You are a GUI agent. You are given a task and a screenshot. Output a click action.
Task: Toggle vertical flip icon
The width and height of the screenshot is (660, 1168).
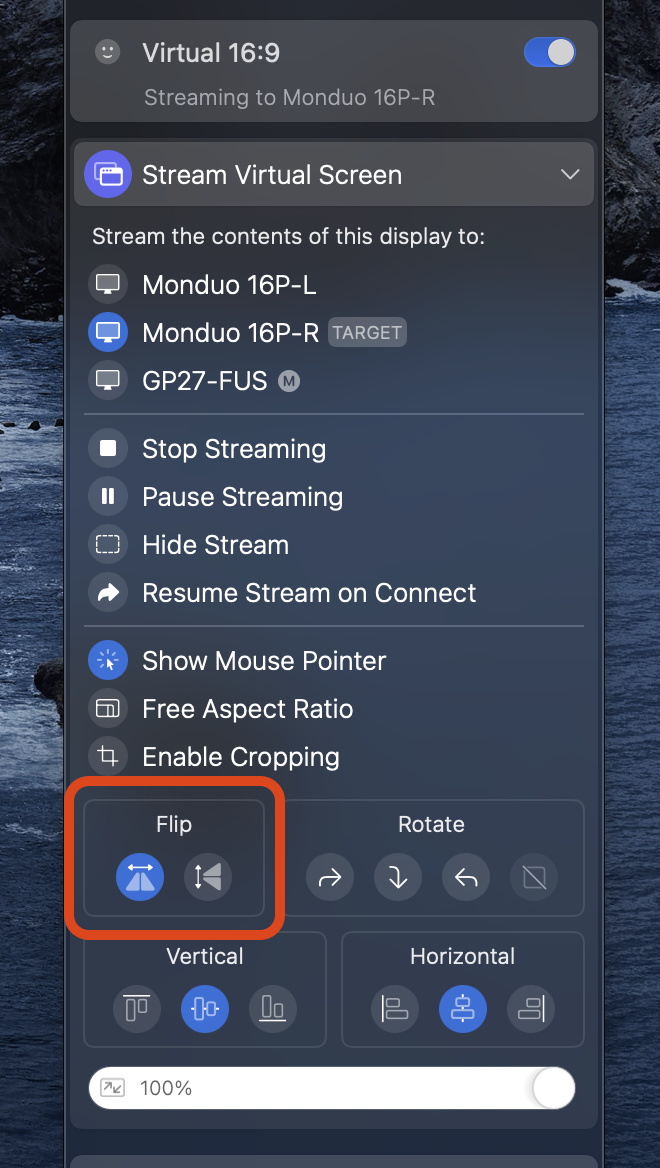[x=208, y=877]
